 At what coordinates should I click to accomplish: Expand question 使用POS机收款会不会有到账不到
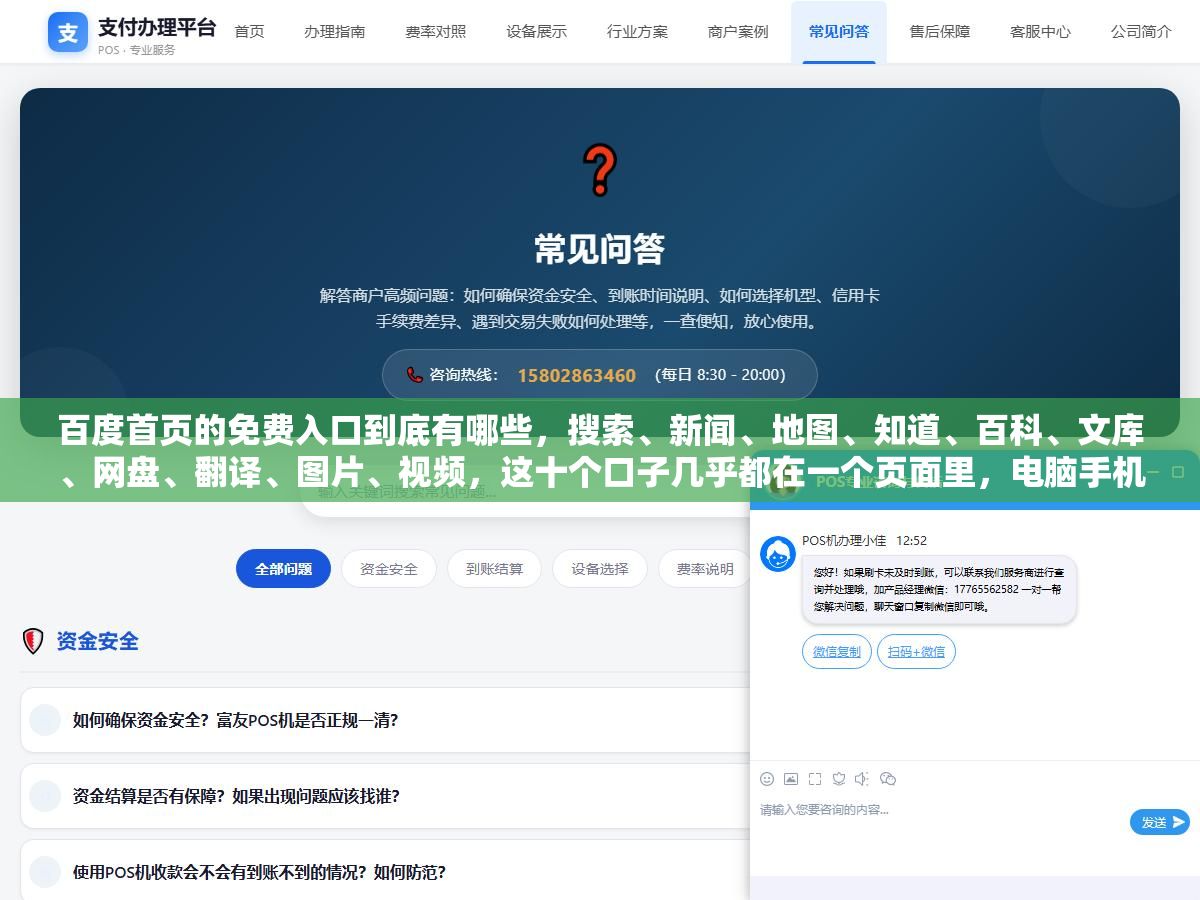[x=385, y=872]
